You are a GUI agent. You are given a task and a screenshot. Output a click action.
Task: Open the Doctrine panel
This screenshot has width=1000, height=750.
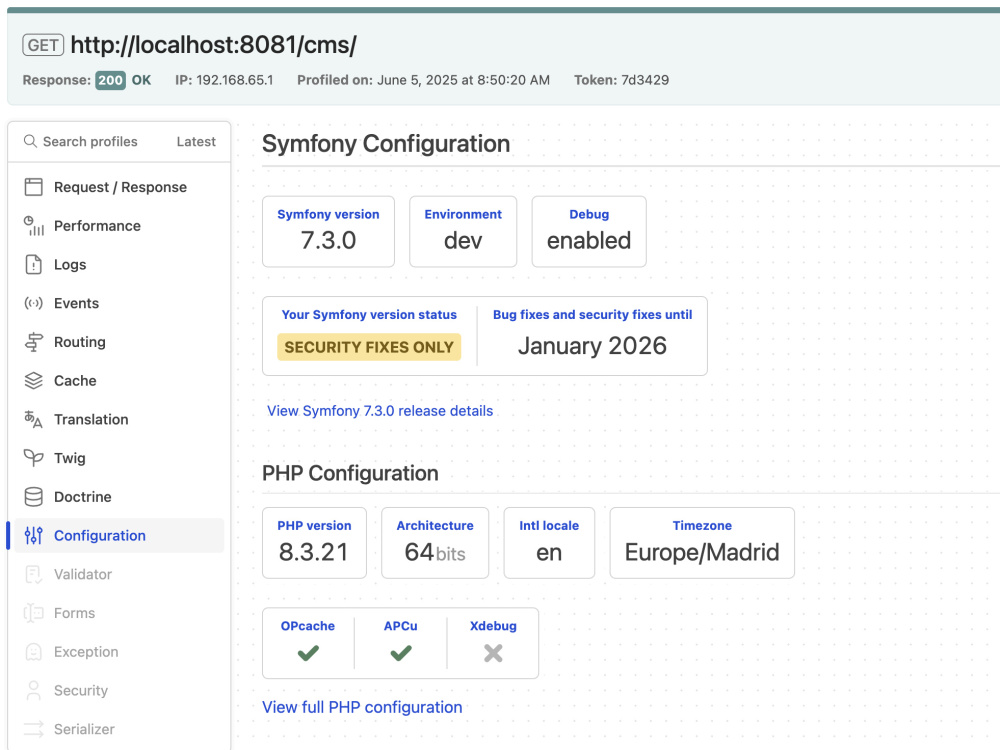119,497
